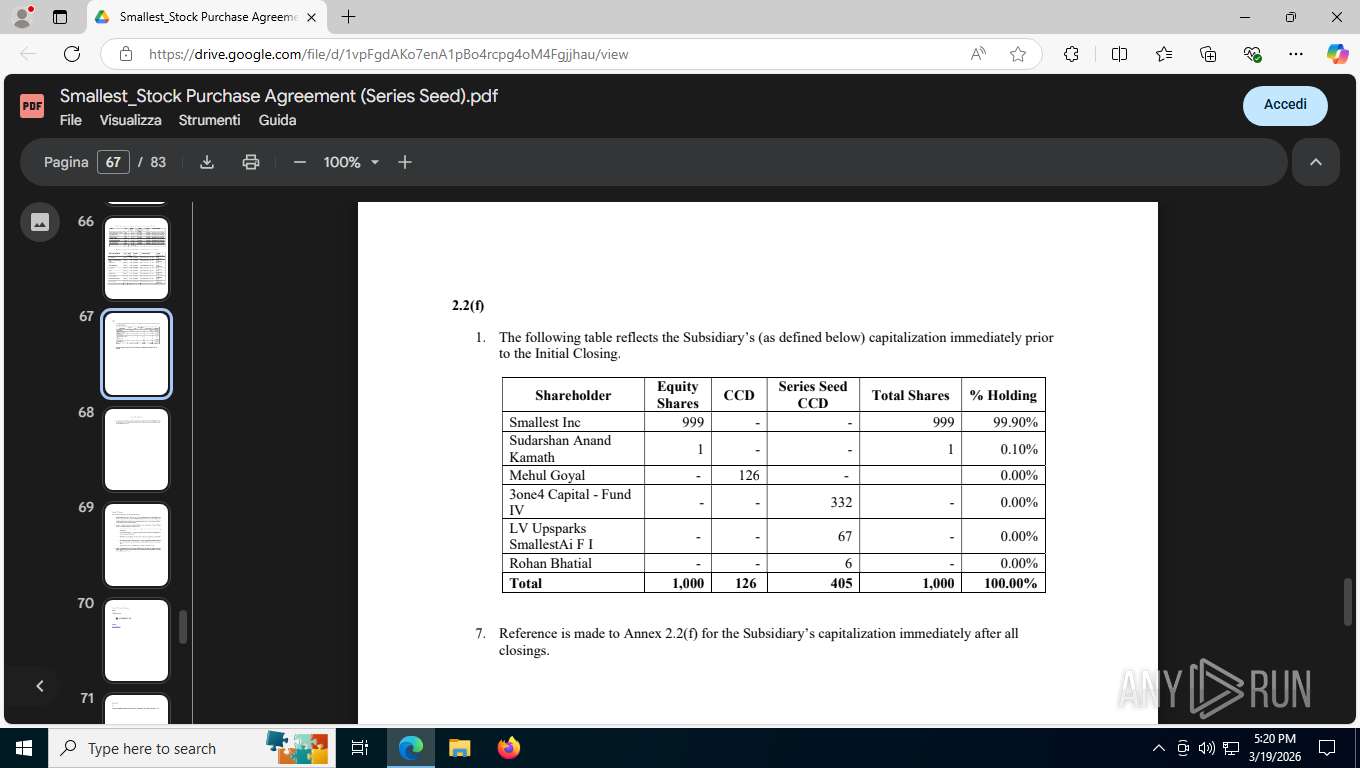Open page 66 thumbnail

pos(136,257)
